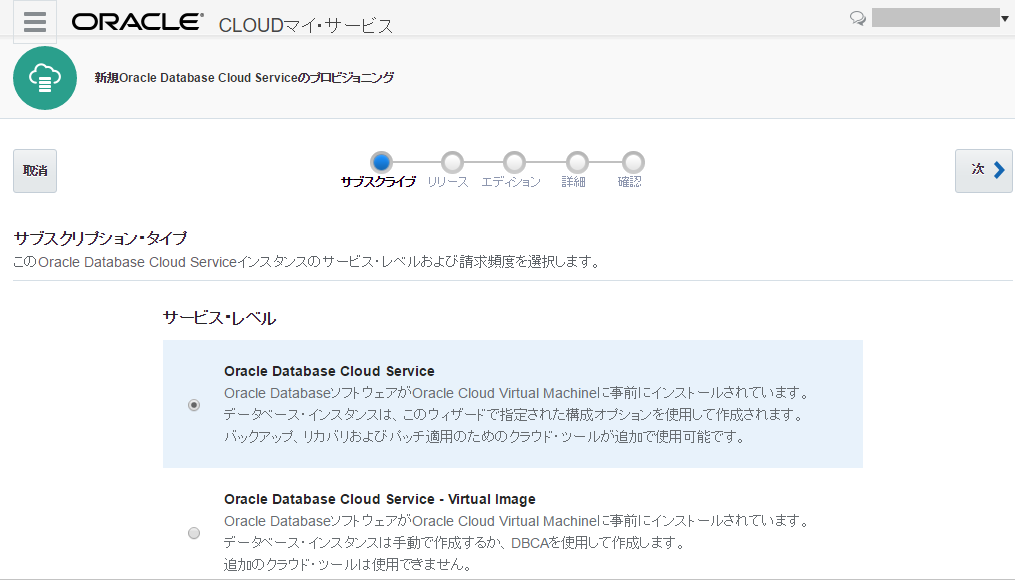Go to the 確認 wizard step
The image size is (1015, 580).
(633, 162)
